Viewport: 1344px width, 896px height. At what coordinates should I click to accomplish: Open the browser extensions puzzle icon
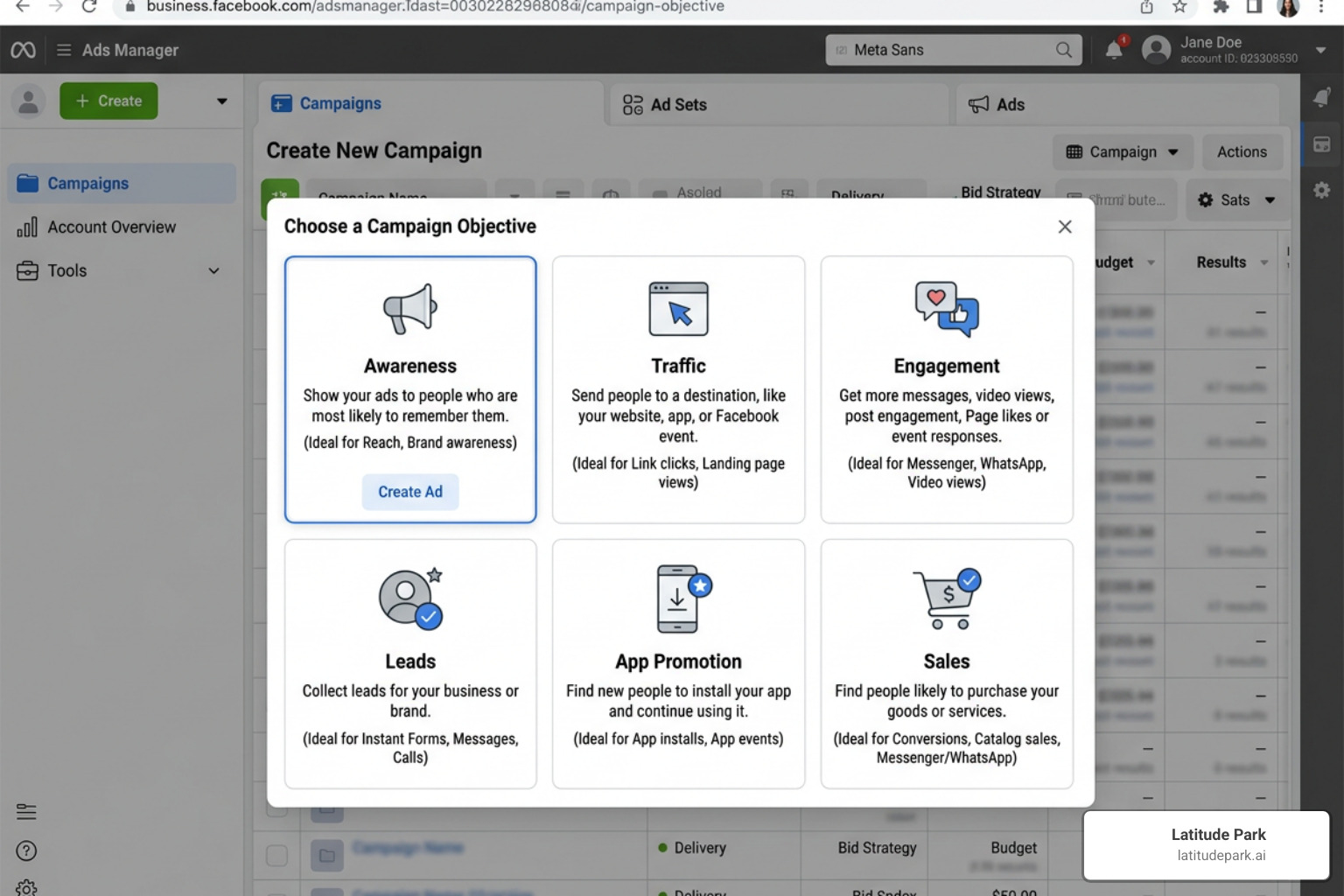pyautogui.click(x=1221, y=7)
